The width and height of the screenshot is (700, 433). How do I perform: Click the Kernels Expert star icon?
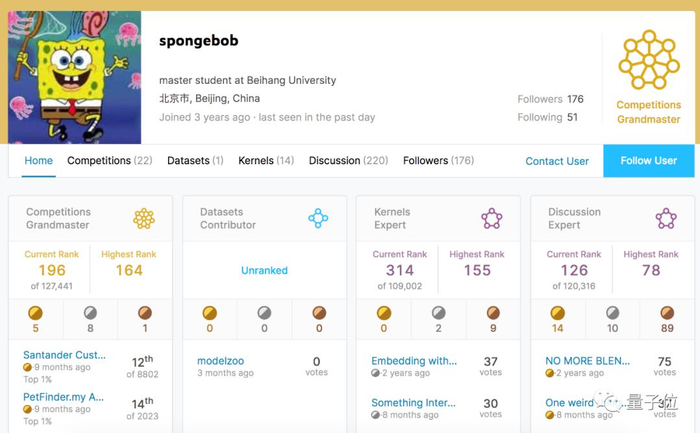tap(491, 218)
